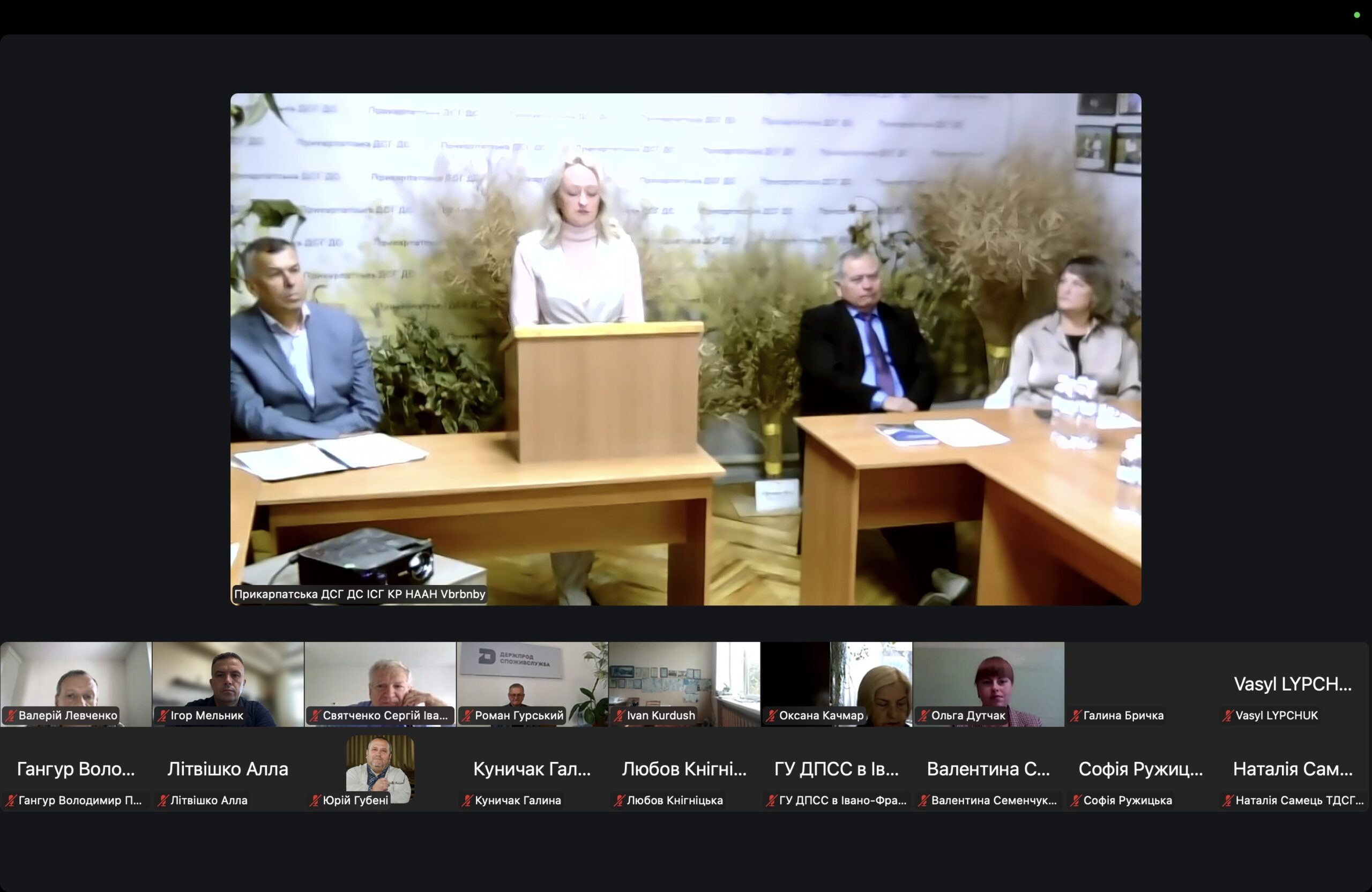This screenshot has width=1372, height=892.
Task: Click muted mic icon beside Оксана Качмар
Action: [772, 716]
